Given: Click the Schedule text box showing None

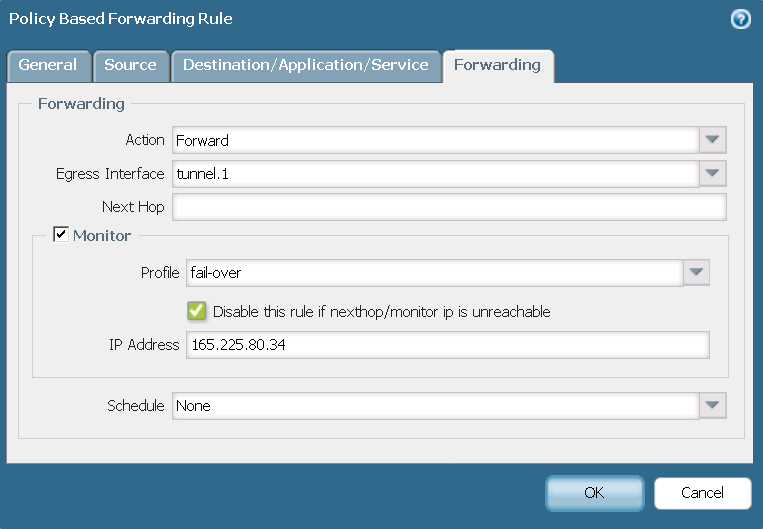Looking at the screenshot, I should [x=435, y=405].
